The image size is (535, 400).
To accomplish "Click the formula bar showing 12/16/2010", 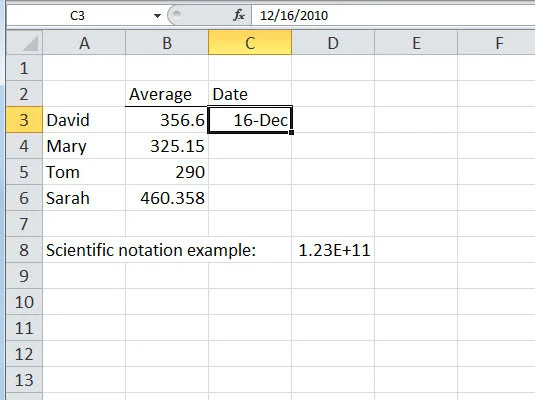I will pyautogui.click(x=393, y=16).
